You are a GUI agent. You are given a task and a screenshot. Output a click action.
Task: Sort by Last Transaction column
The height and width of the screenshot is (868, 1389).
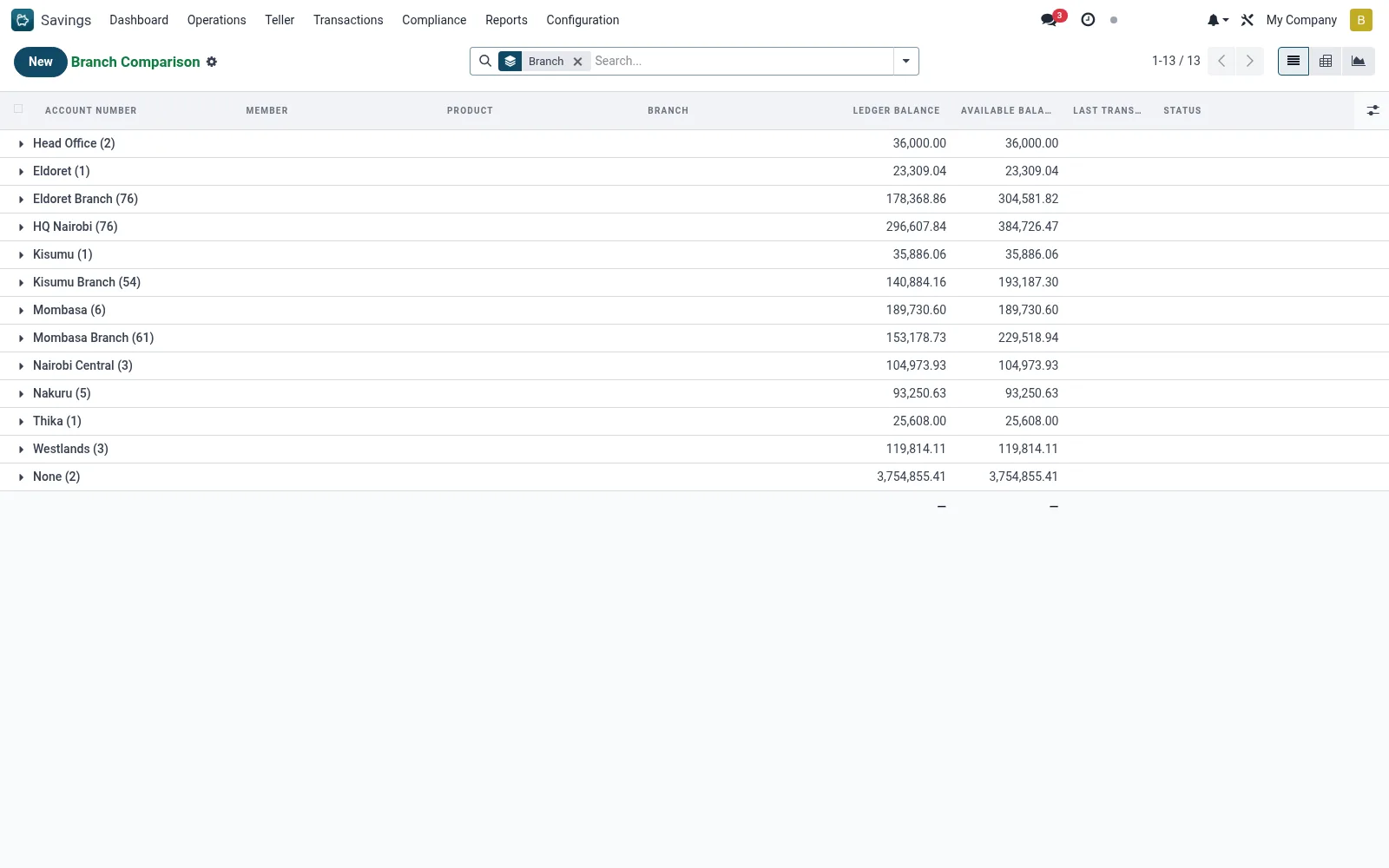pos(1107,110)
